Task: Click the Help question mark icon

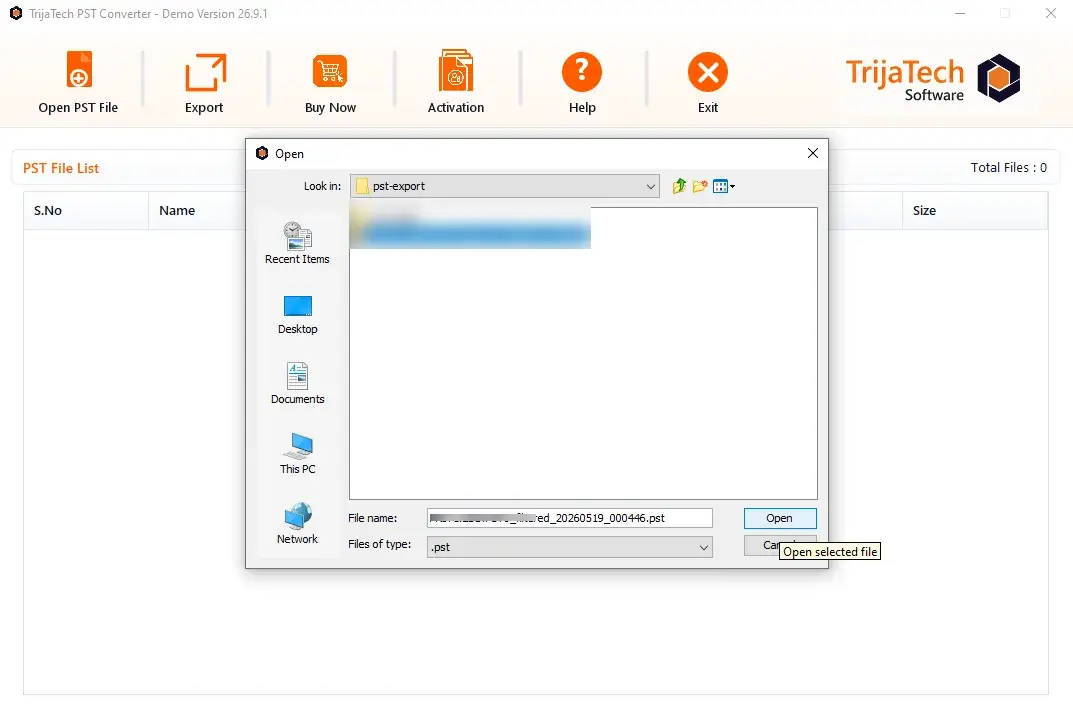Action: tap(582, 72)
